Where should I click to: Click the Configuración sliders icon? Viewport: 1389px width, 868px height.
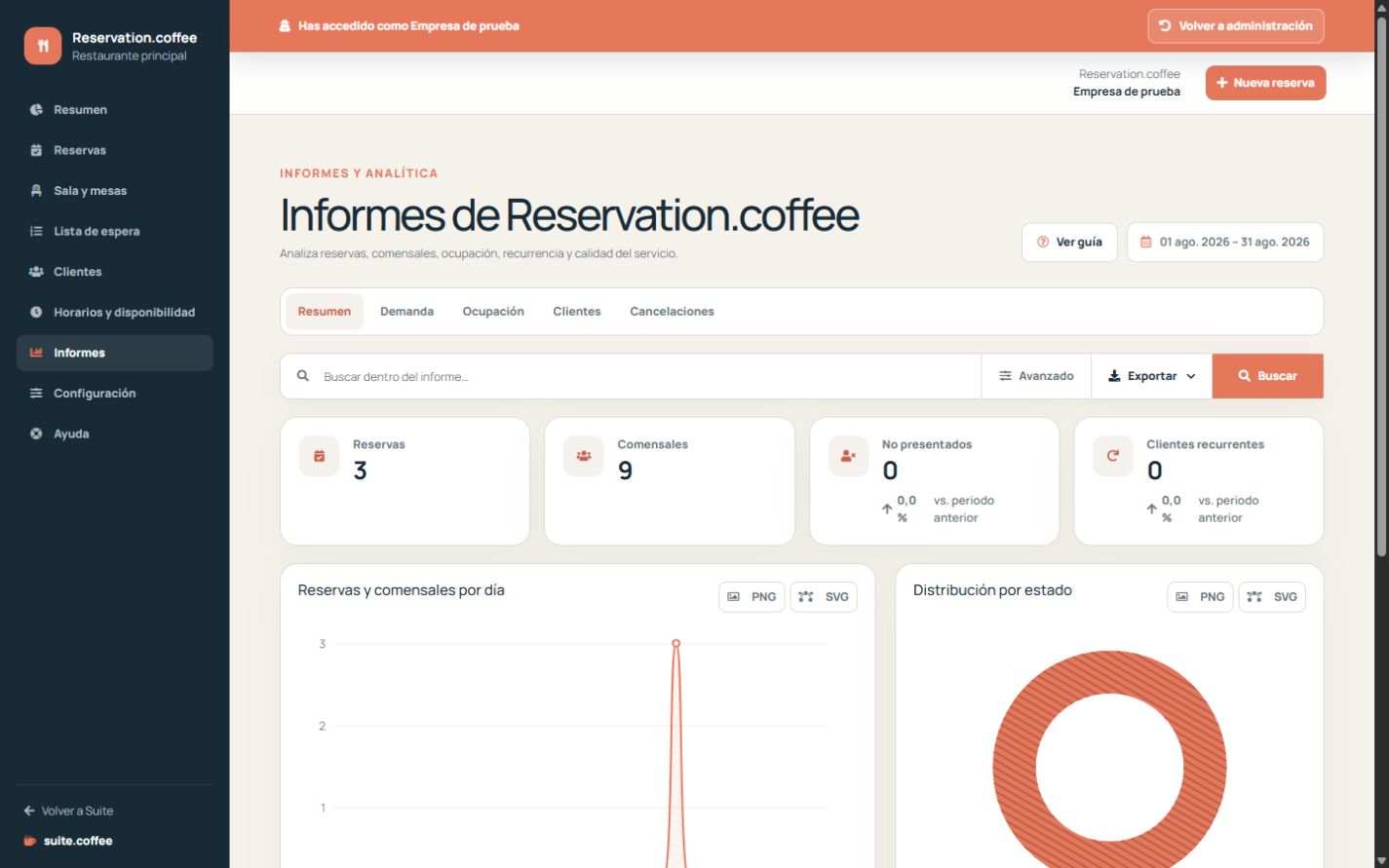coord(36,394)
